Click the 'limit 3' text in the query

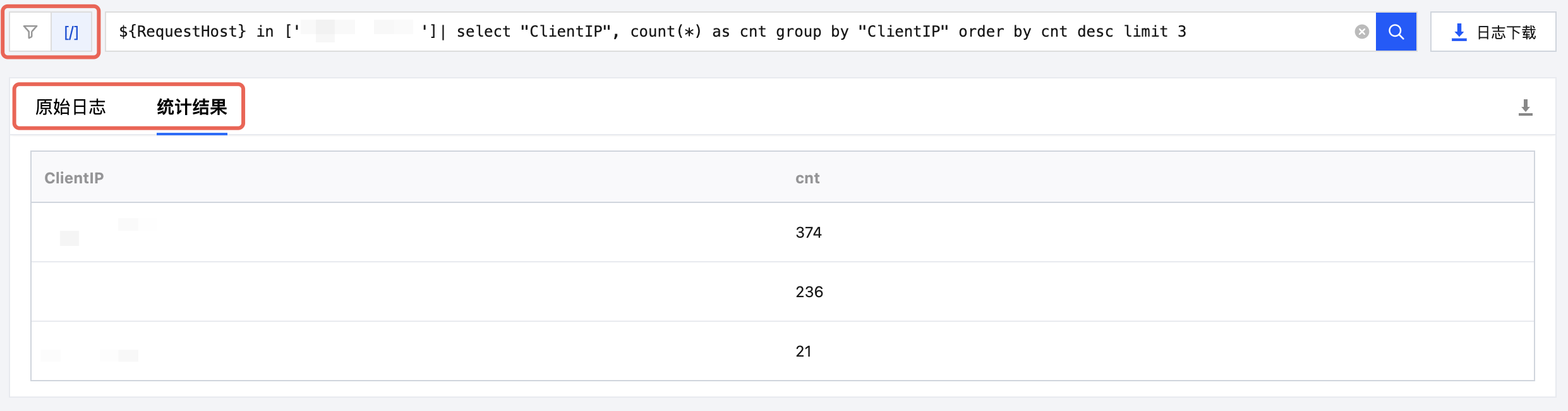click(1155, 32)
